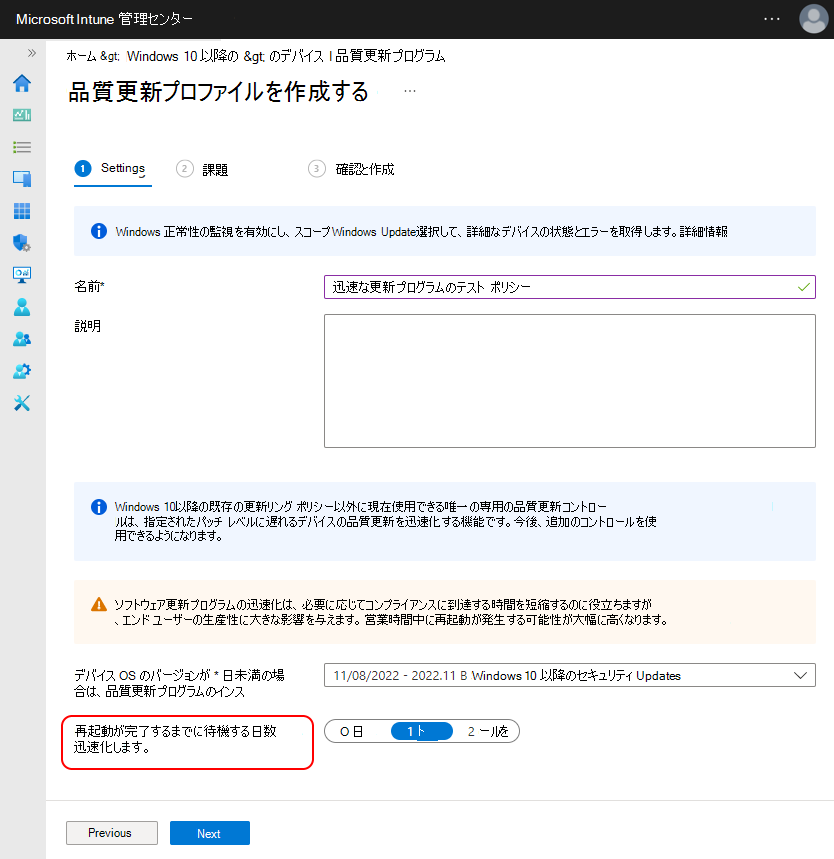Click the ホーム breadcrumb link
Screen dimensions: 834x859
click(x=81, y=56)
